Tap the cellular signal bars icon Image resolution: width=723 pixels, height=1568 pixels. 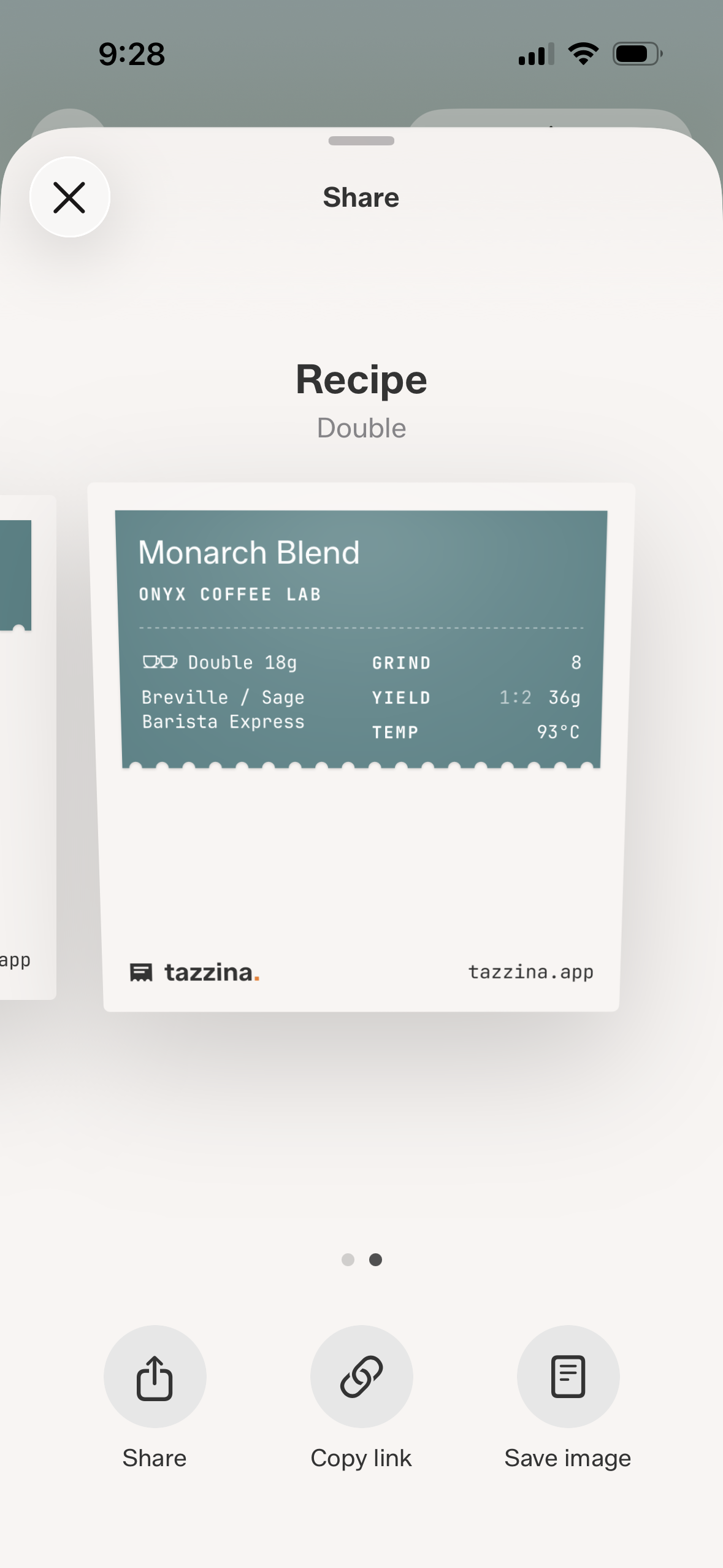537,54
